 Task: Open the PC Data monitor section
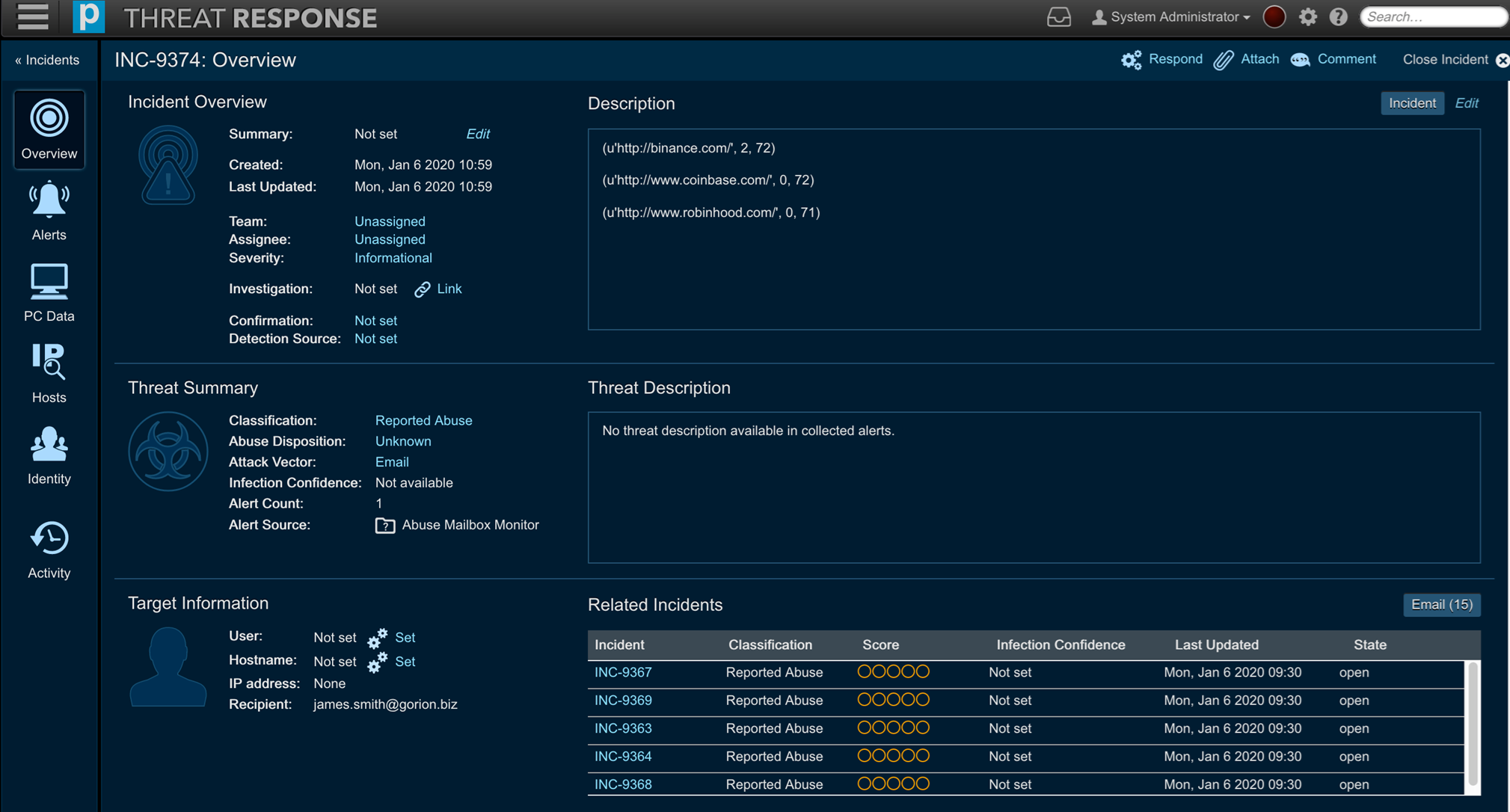pos(49,292)
